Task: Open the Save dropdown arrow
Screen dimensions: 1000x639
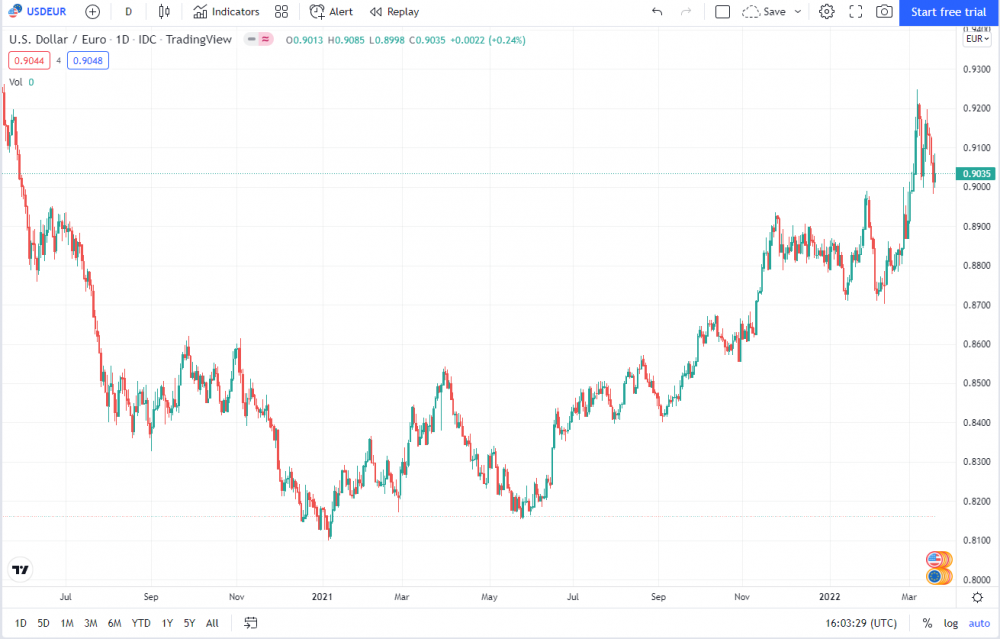Action: (x=797, y=11)
